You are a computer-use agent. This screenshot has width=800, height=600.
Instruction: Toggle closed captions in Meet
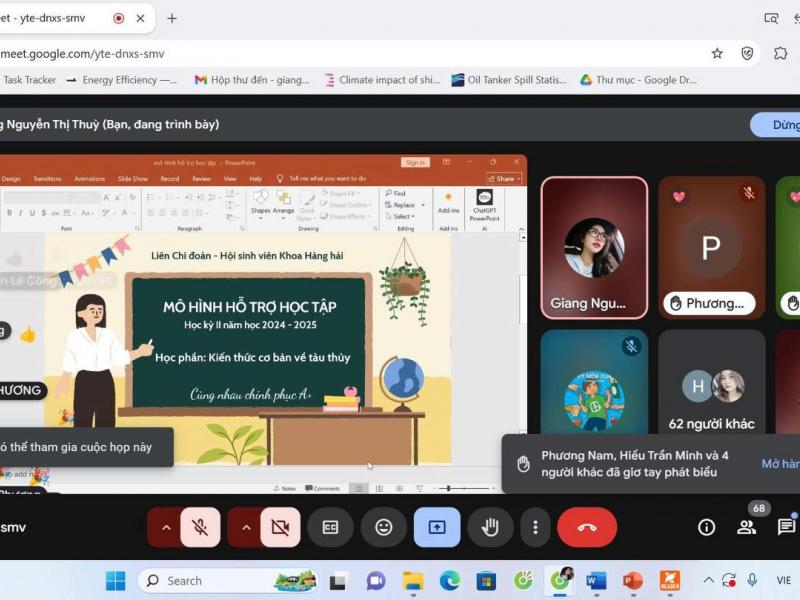pyautogui.click(x=330, y=527)
